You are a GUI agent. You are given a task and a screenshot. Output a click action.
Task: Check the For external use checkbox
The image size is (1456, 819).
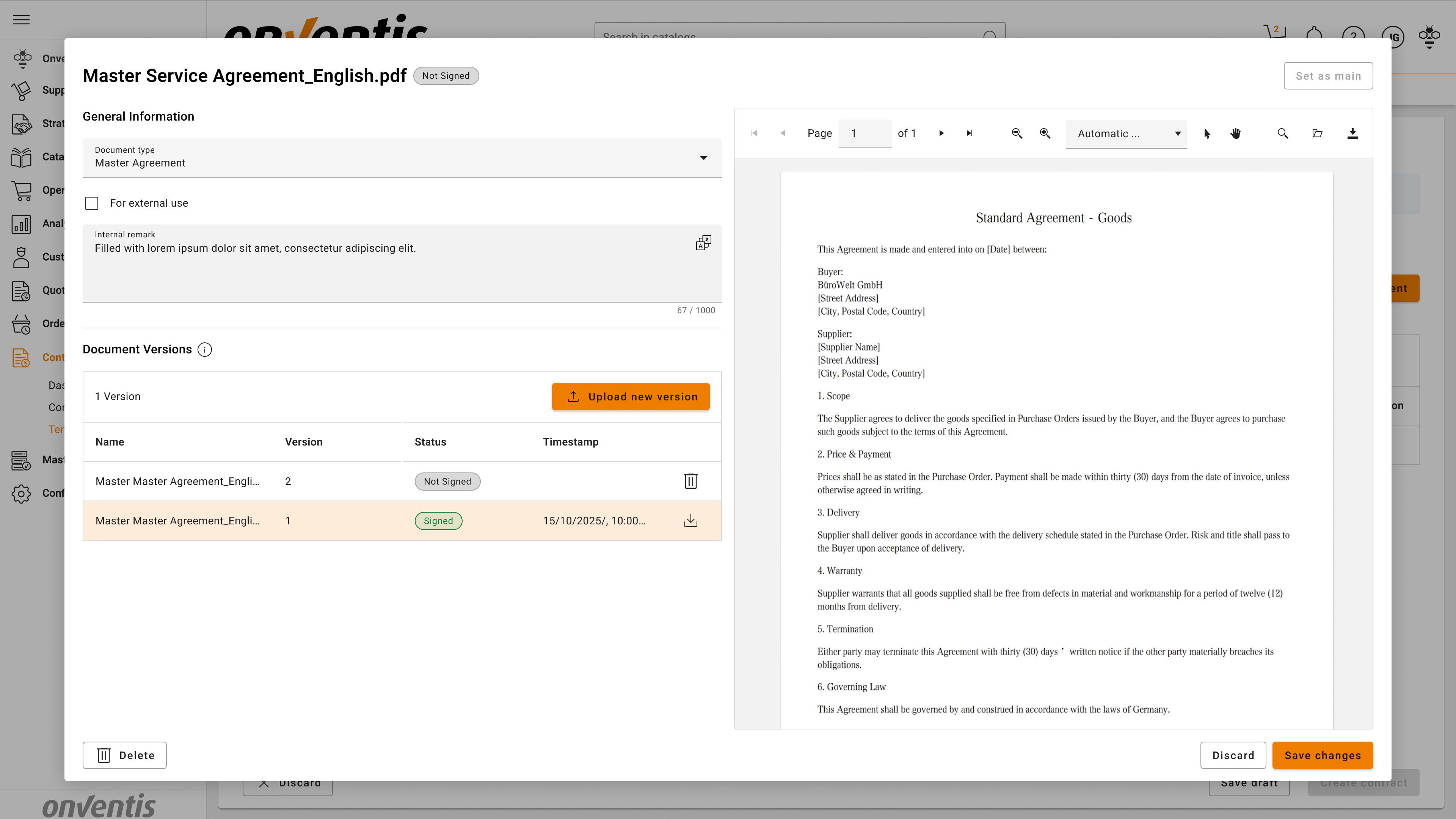(91, 203)
